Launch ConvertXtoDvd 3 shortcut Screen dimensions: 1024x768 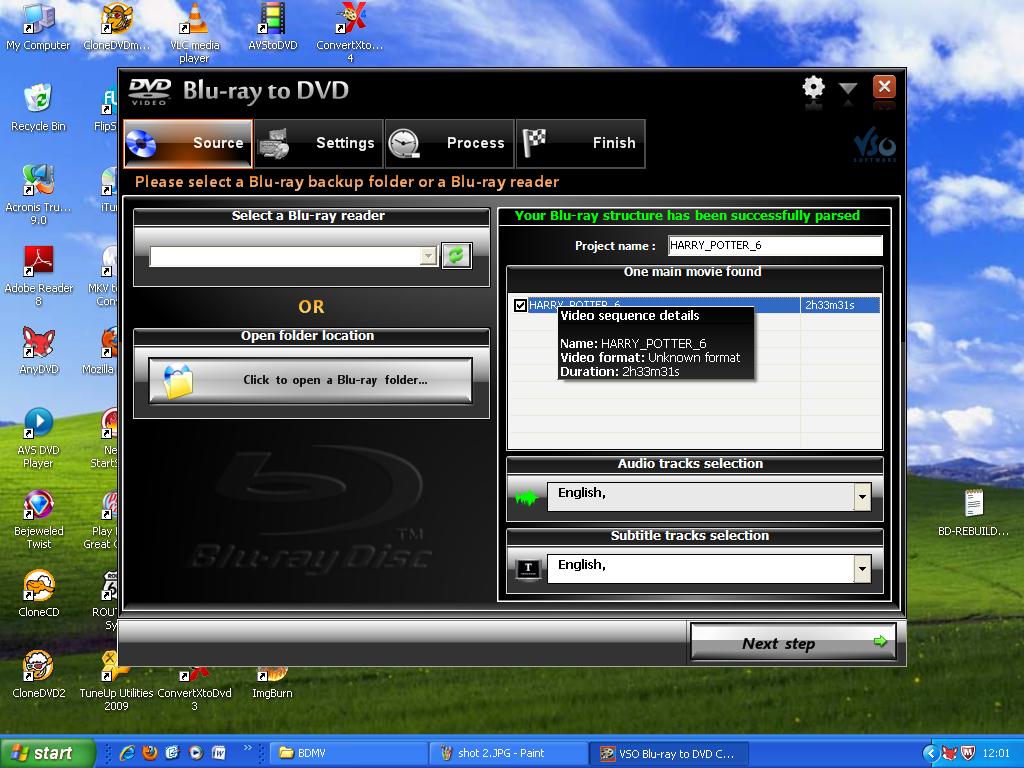click(195, 687)
